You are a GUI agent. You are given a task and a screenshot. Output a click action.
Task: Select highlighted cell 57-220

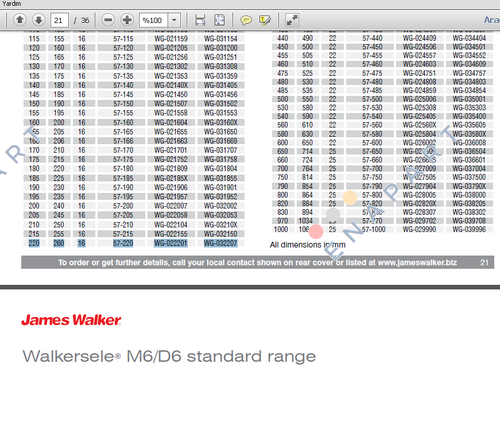123,243
